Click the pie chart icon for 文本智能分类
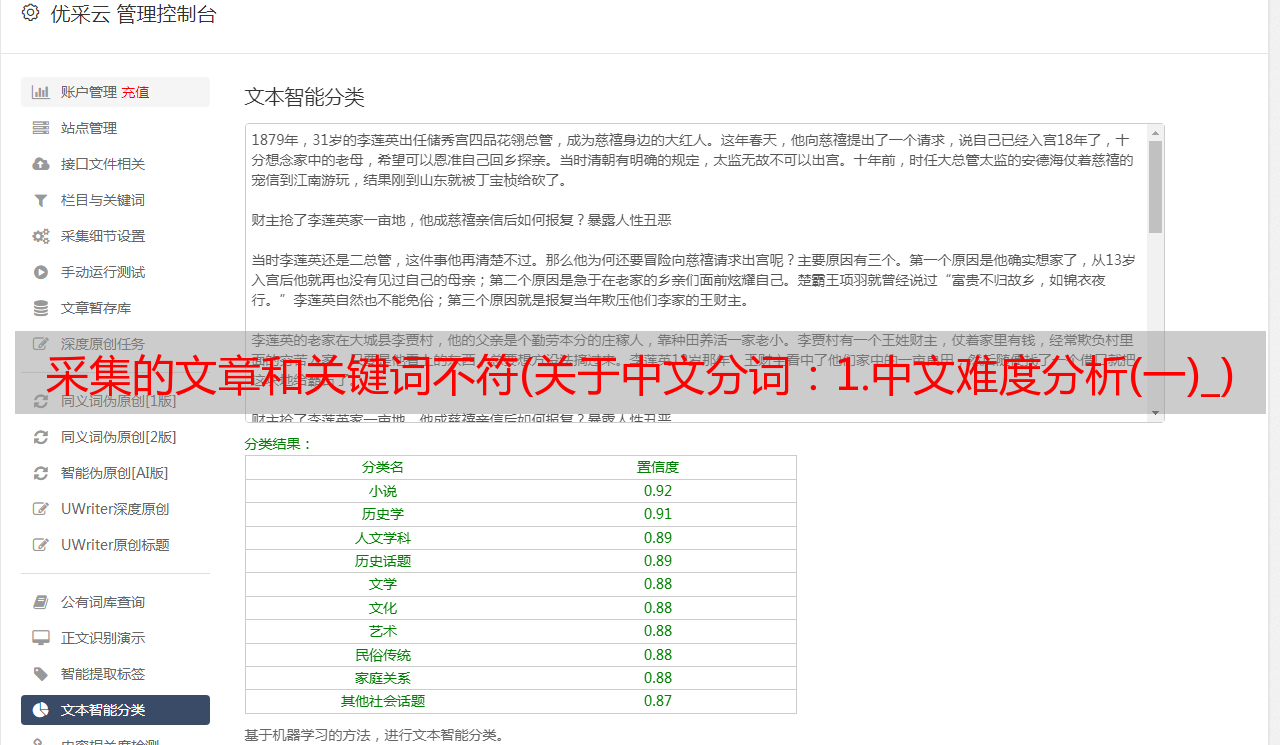 pos(41,710)
